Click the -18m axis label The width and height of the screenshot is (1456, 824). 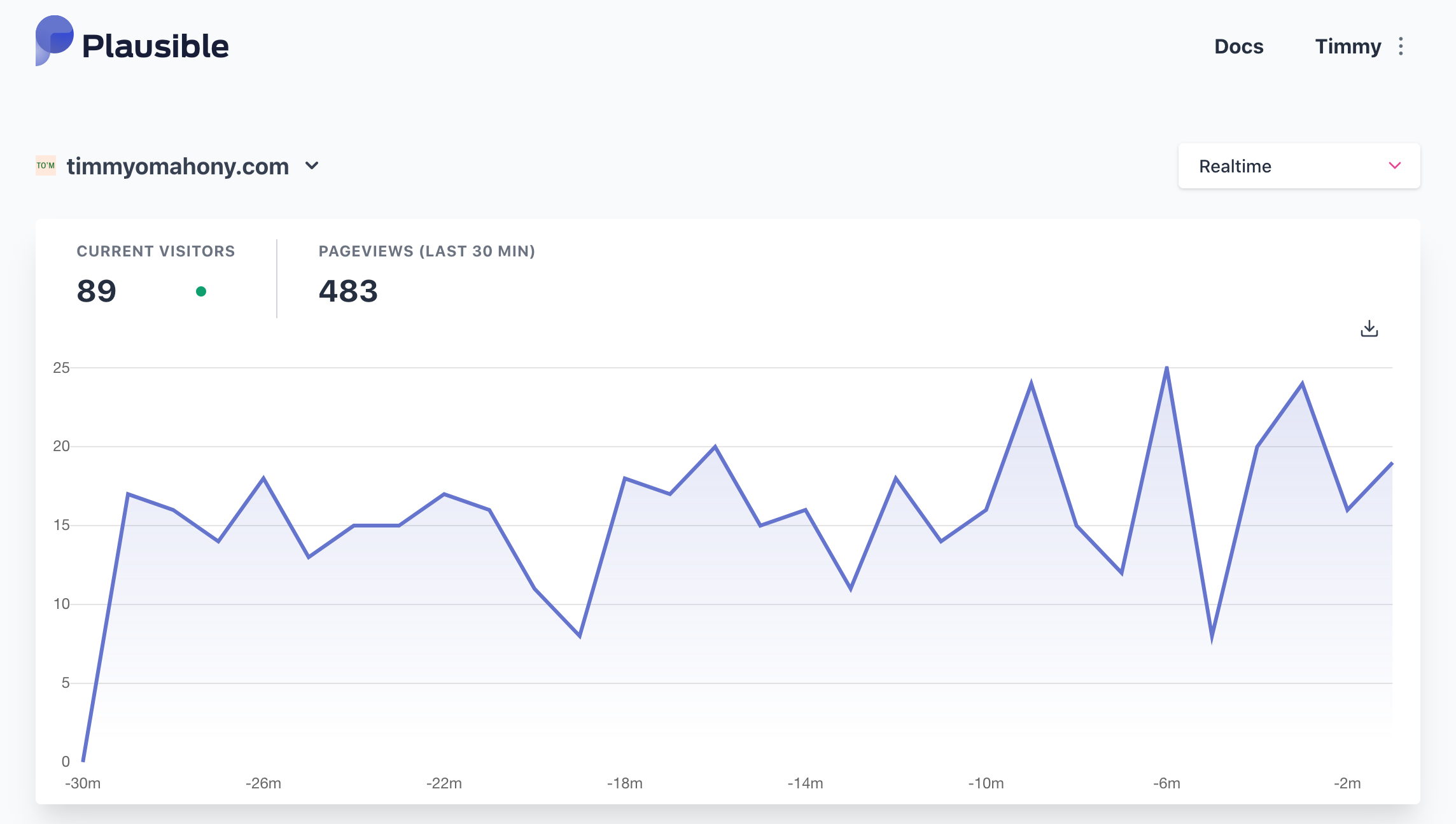625,783
